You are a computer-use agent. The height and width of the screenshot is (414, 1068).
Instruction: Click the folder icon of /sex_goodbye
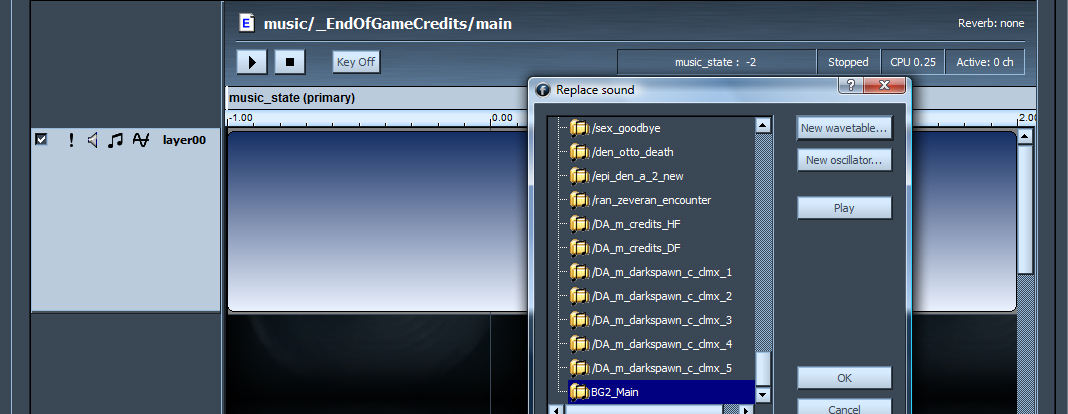coord(579,128)
